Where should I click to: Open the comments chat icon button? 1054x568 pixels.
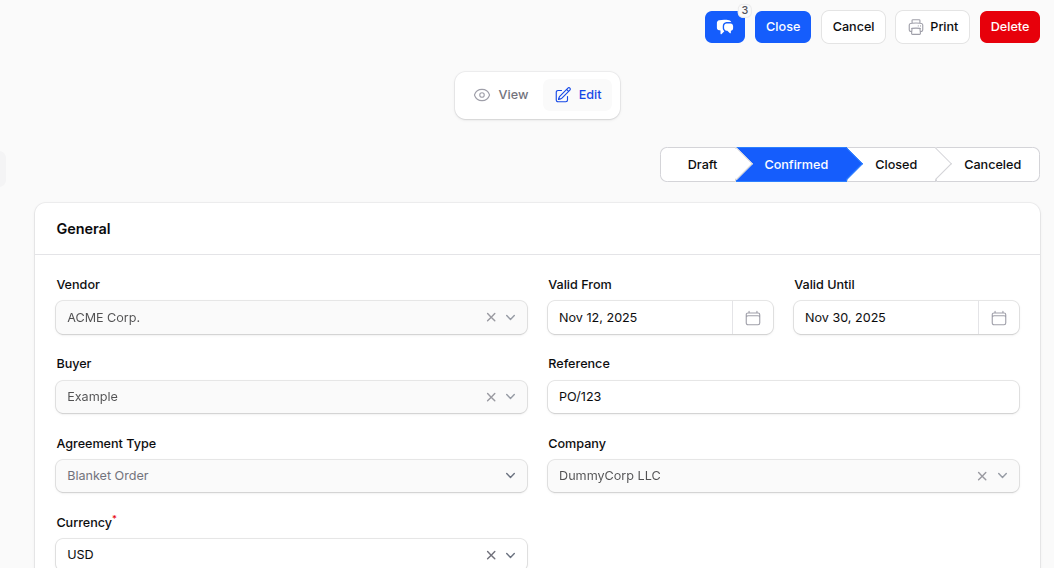(725, 27)
